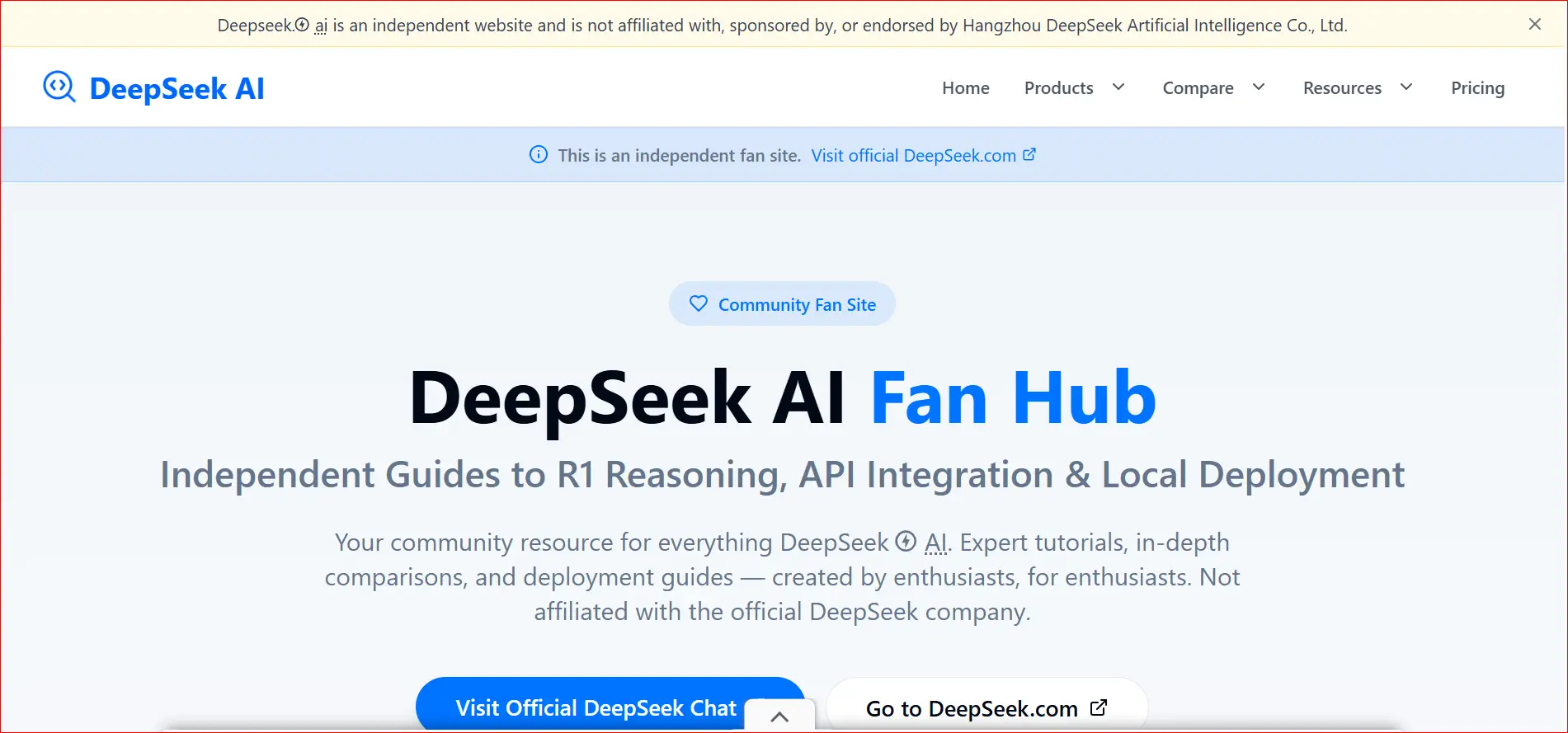This screenshot has height=733, width=1568.
Task: Click the info icon in the fan site notice
Action: pos(538,155)
